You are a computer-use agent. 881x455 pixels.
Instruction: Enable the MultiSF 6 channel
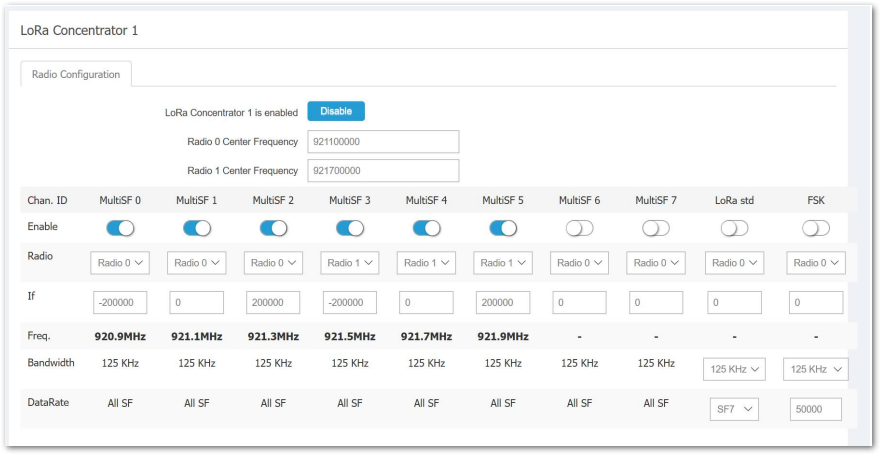coord(579,228)
